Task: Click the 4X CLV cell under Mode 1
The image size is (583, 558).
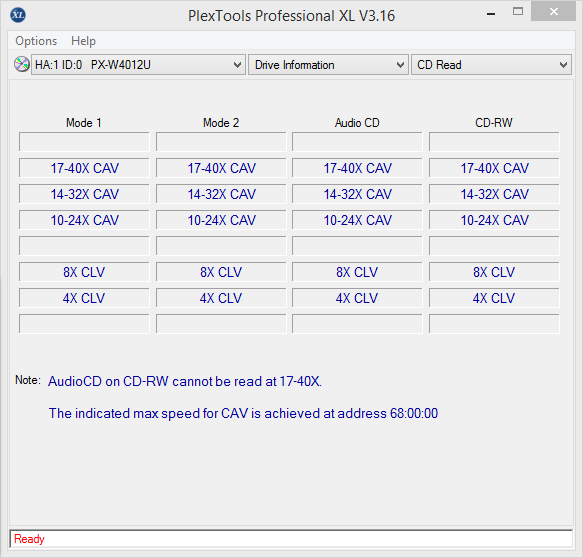Action: 84,298
